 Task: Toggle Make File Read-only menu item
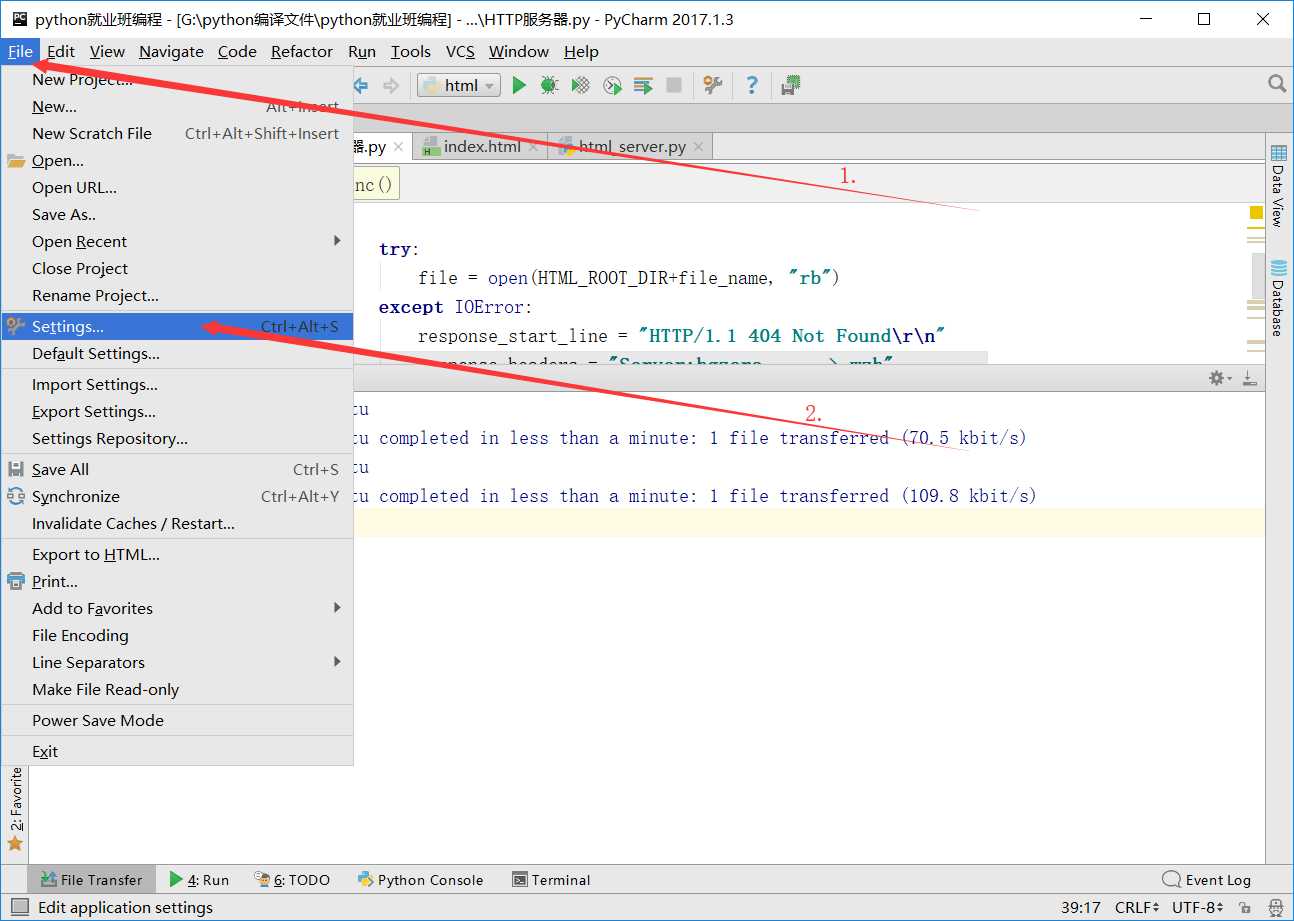coord(177,689)
